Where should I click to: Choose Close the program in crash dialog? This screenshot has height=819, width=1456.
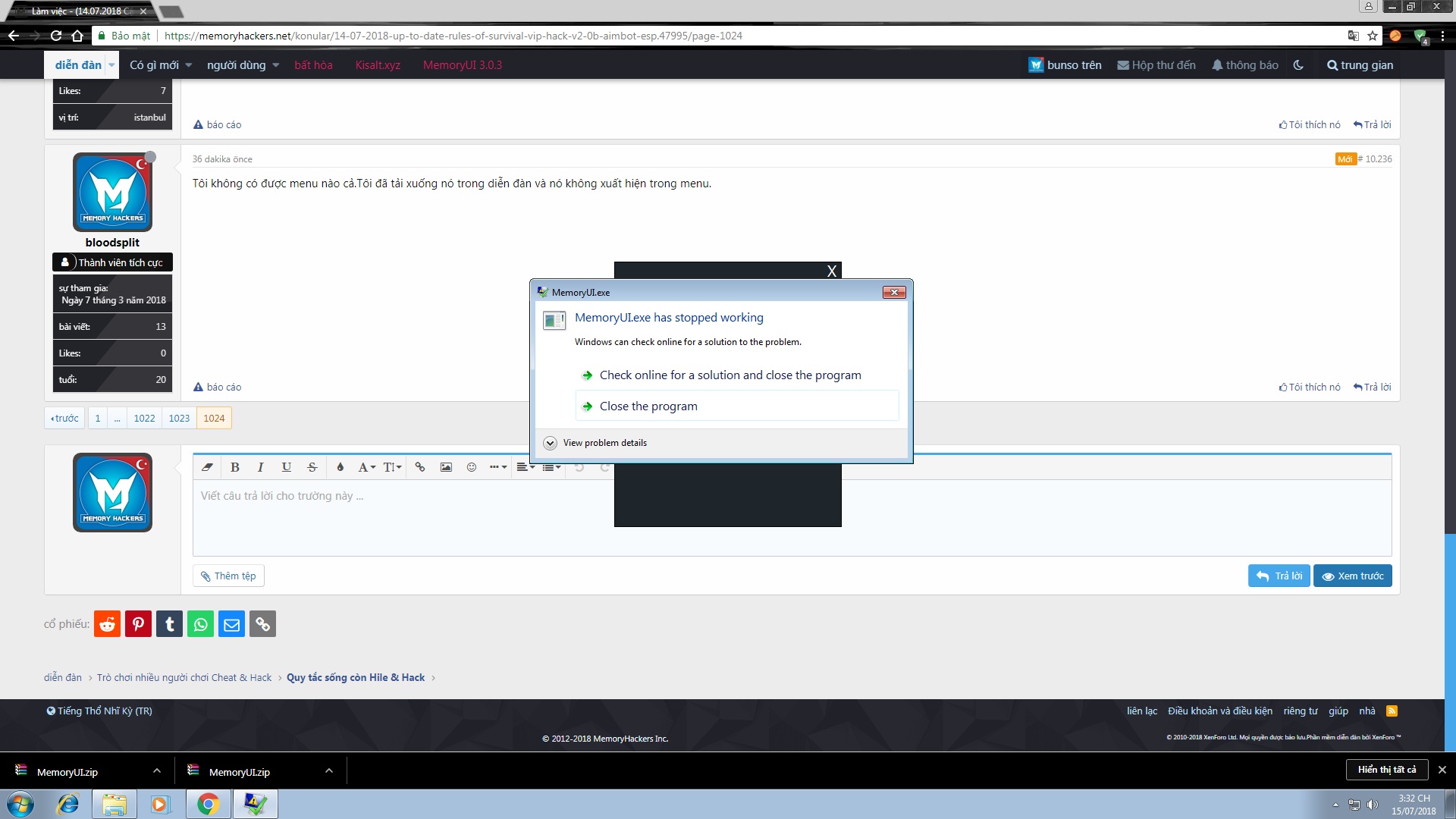pos(737,406)
